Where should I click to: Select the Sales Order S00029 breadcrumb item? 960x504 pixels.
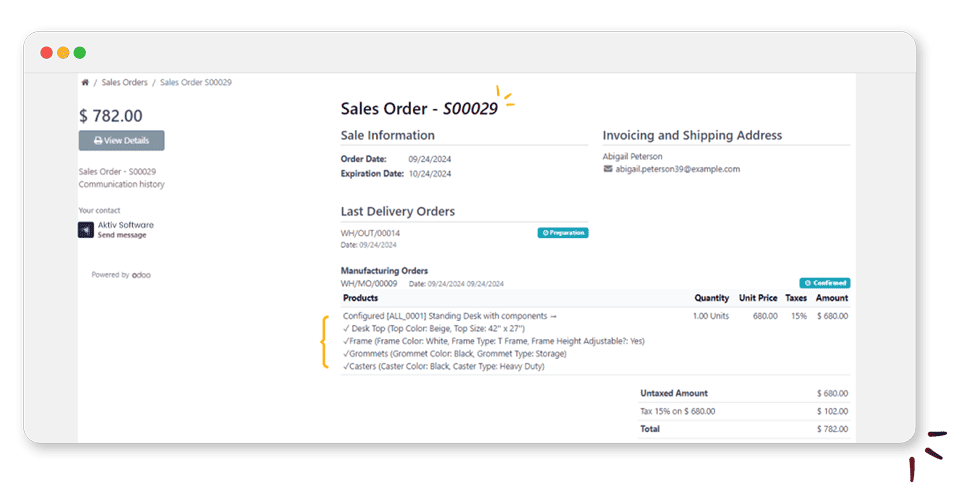[196, 82]
